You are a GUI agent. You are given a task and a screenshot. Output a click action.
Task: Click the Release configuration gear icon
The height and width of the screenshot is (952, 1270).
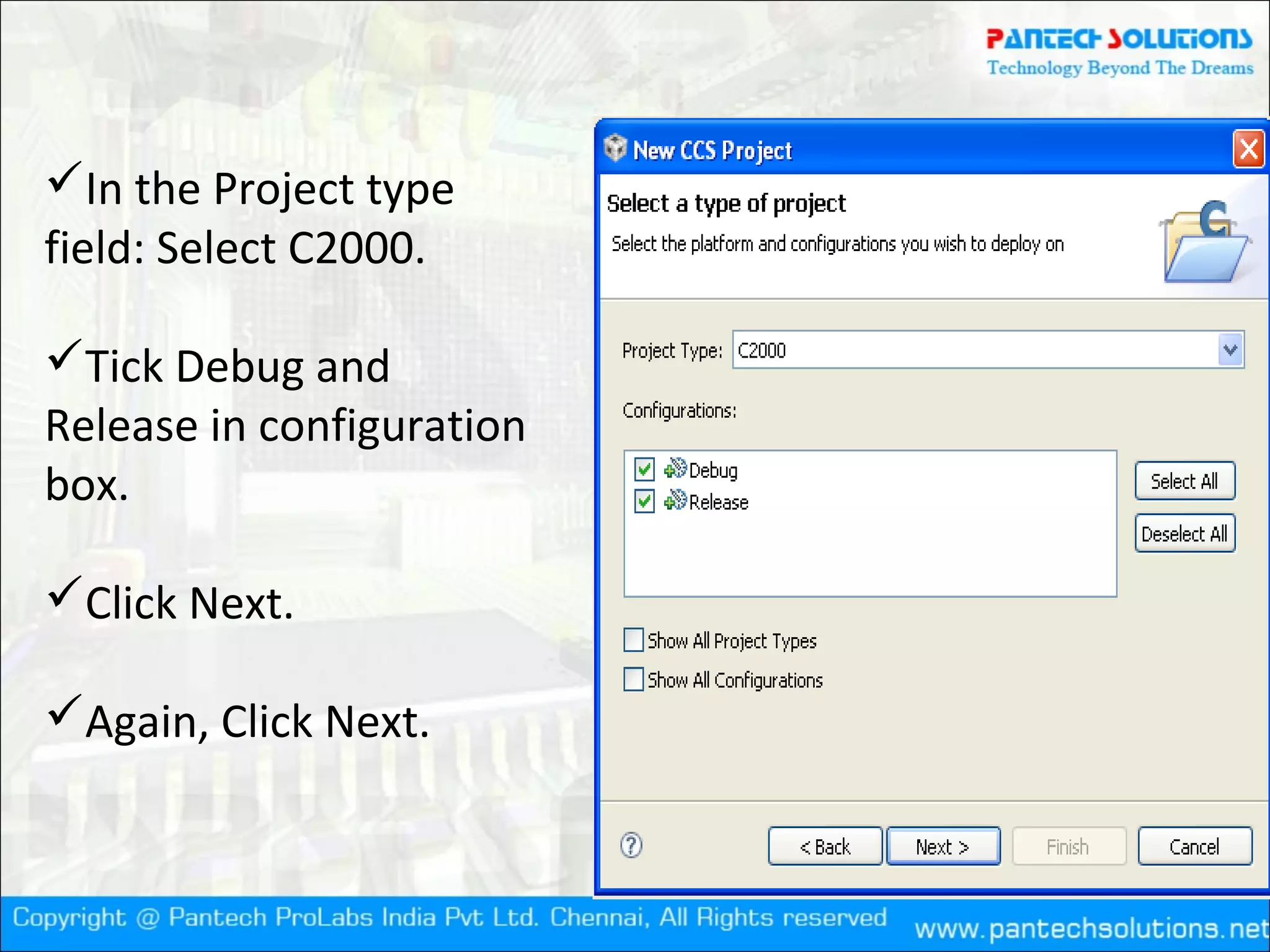(x=675, y=500)
